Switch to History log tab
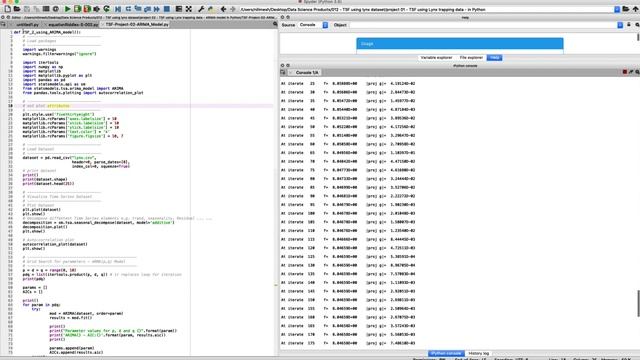 tap(478, 353)
